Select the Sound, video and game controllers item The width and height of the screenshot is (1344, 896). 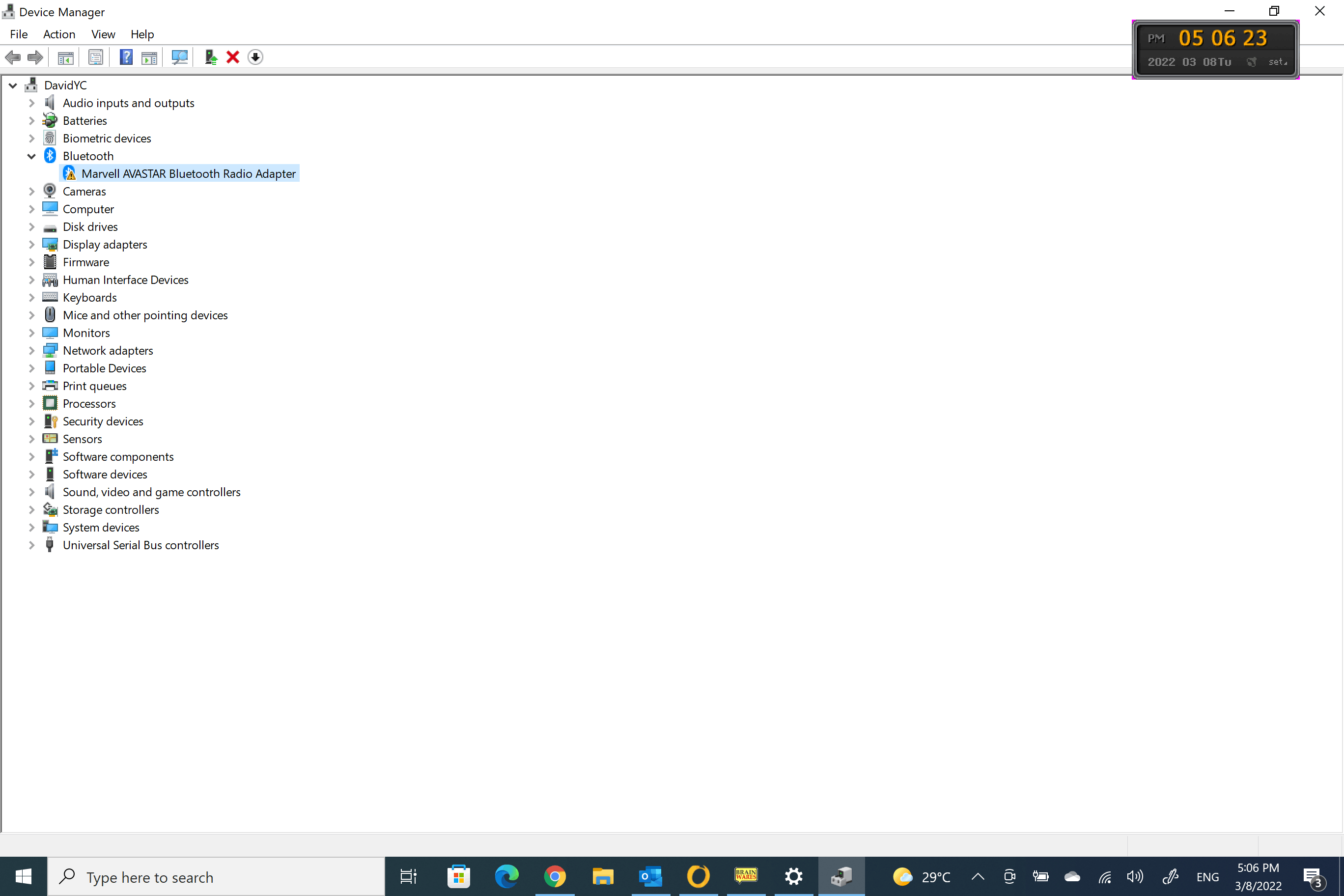[151, 492]
